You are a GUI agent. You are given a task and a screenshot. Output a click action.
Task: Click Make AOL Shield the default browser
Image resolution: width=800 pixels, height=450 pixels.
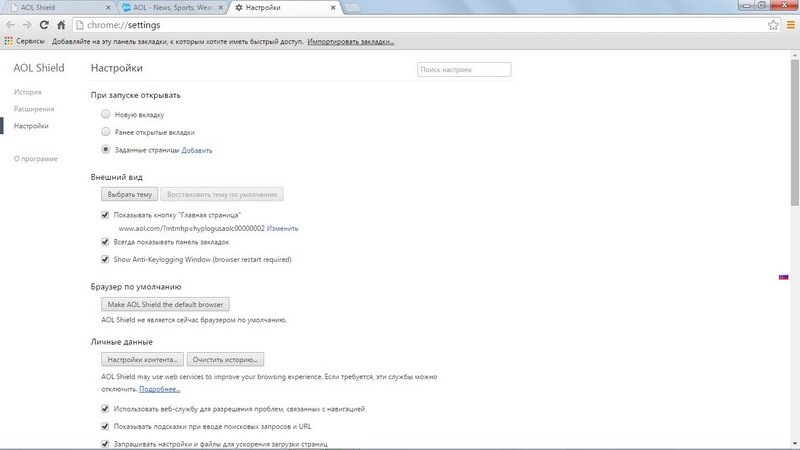tap(165, 304)
